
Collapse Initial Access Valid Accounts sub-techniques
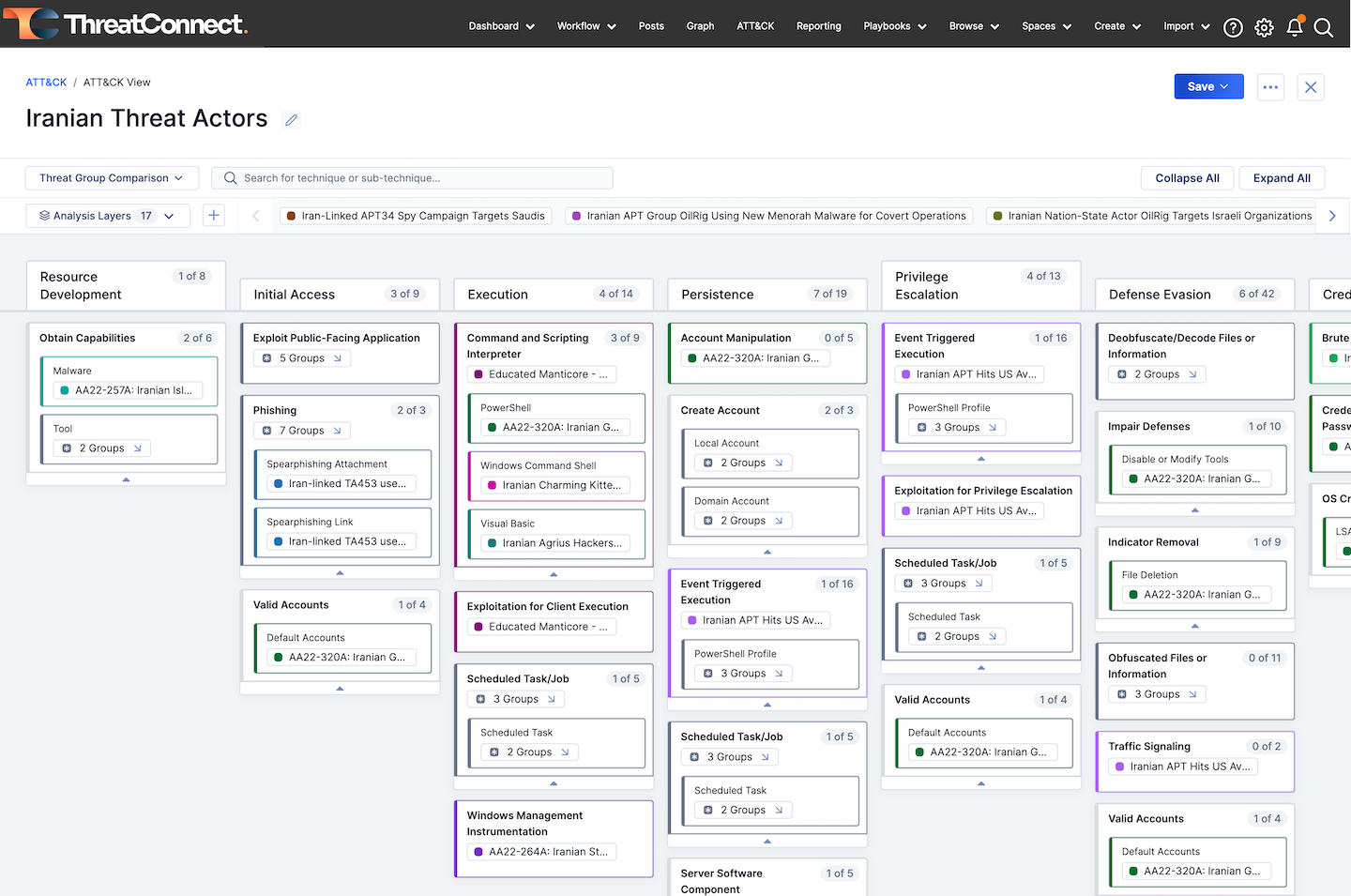(x=340, y=689)
